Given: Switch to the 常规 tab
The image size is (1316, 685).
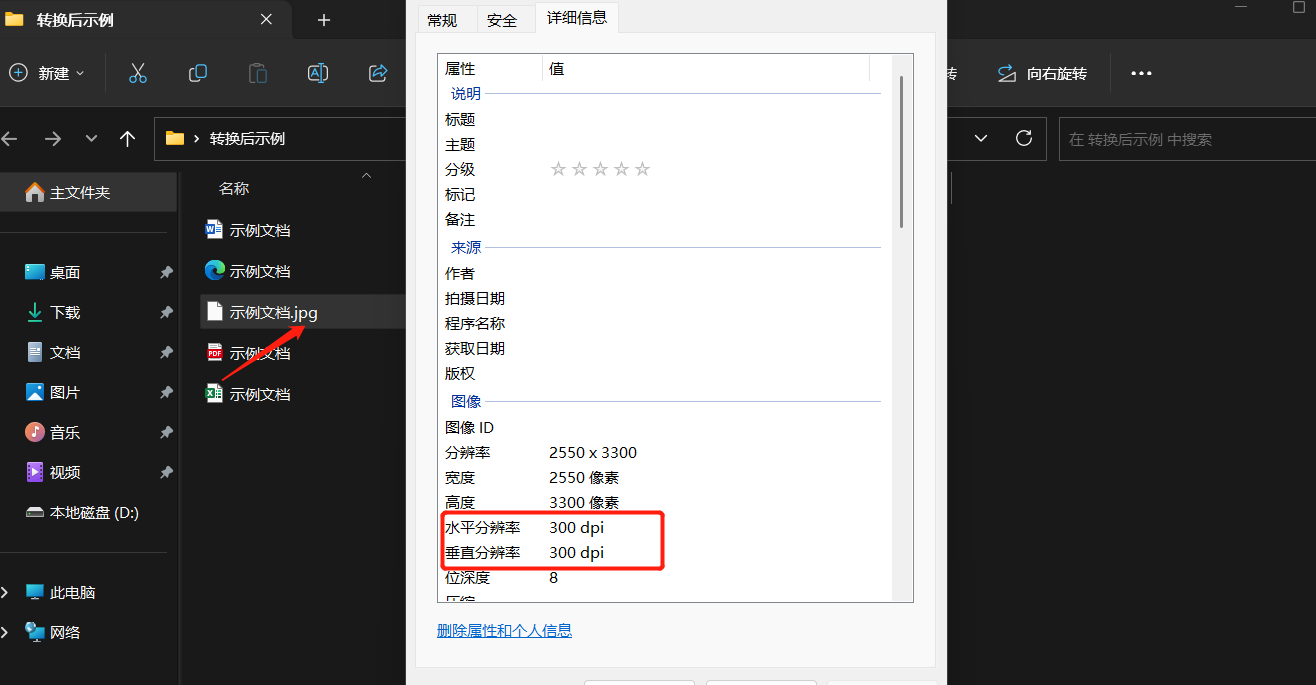Looking at the screenshot, I should click(442, 20).
